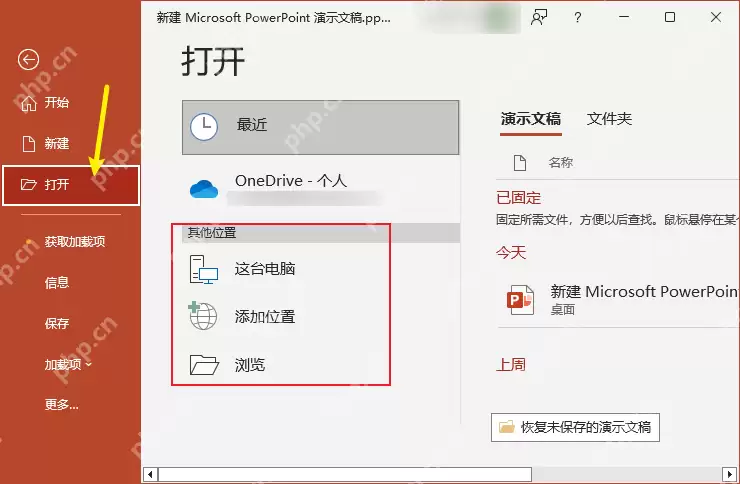740x484 pixels.
Task: Click 恢复未保存的演示文稿 button
Action: [575, 427]
